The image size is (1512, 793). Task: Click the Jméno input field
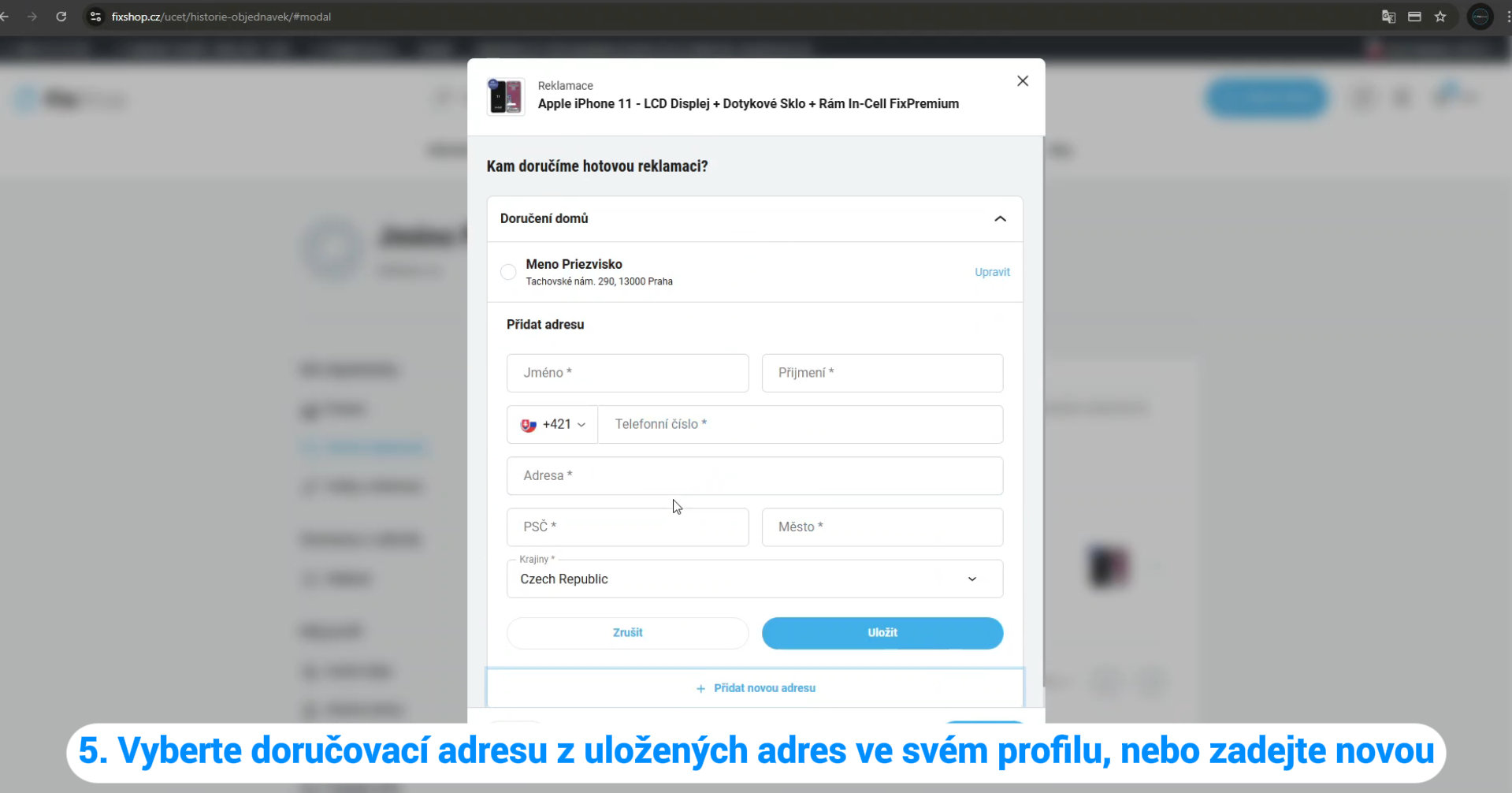tap(627, 373)
